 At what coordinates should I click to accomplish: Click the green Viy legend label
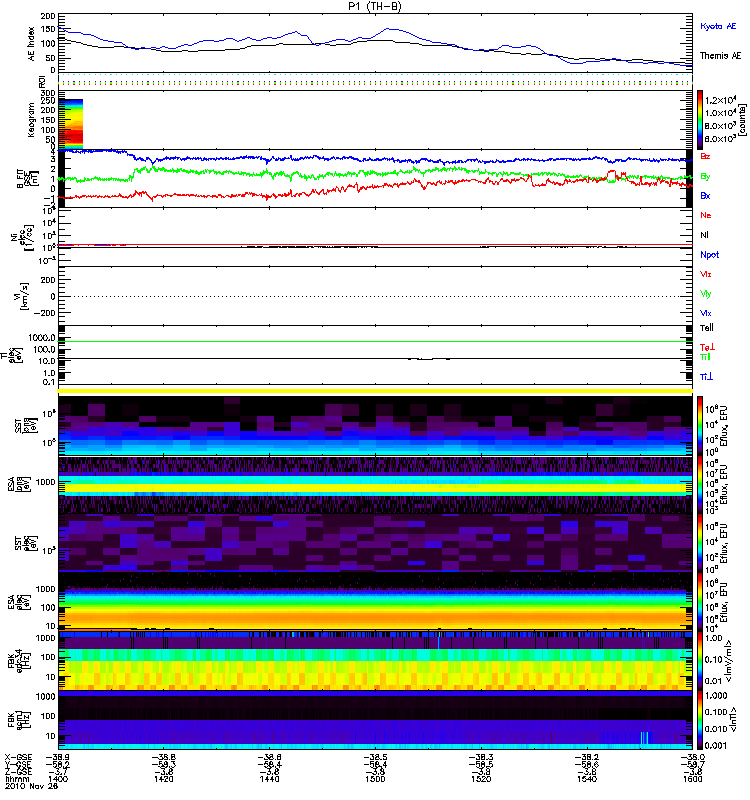coord(705,294)
